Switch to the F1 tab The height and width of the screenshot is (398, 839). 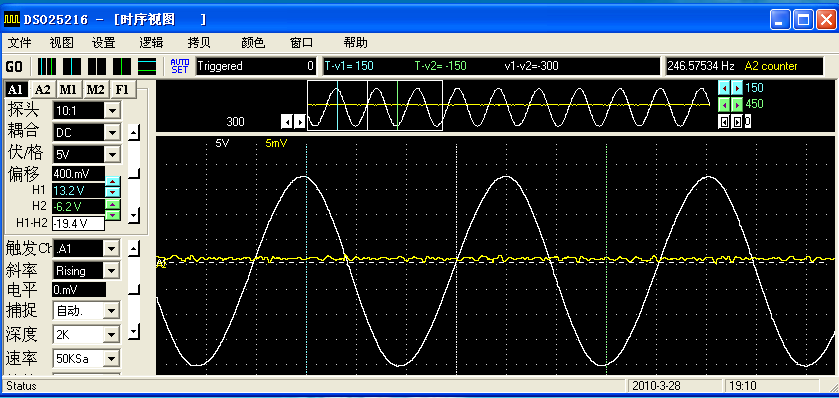123,90
